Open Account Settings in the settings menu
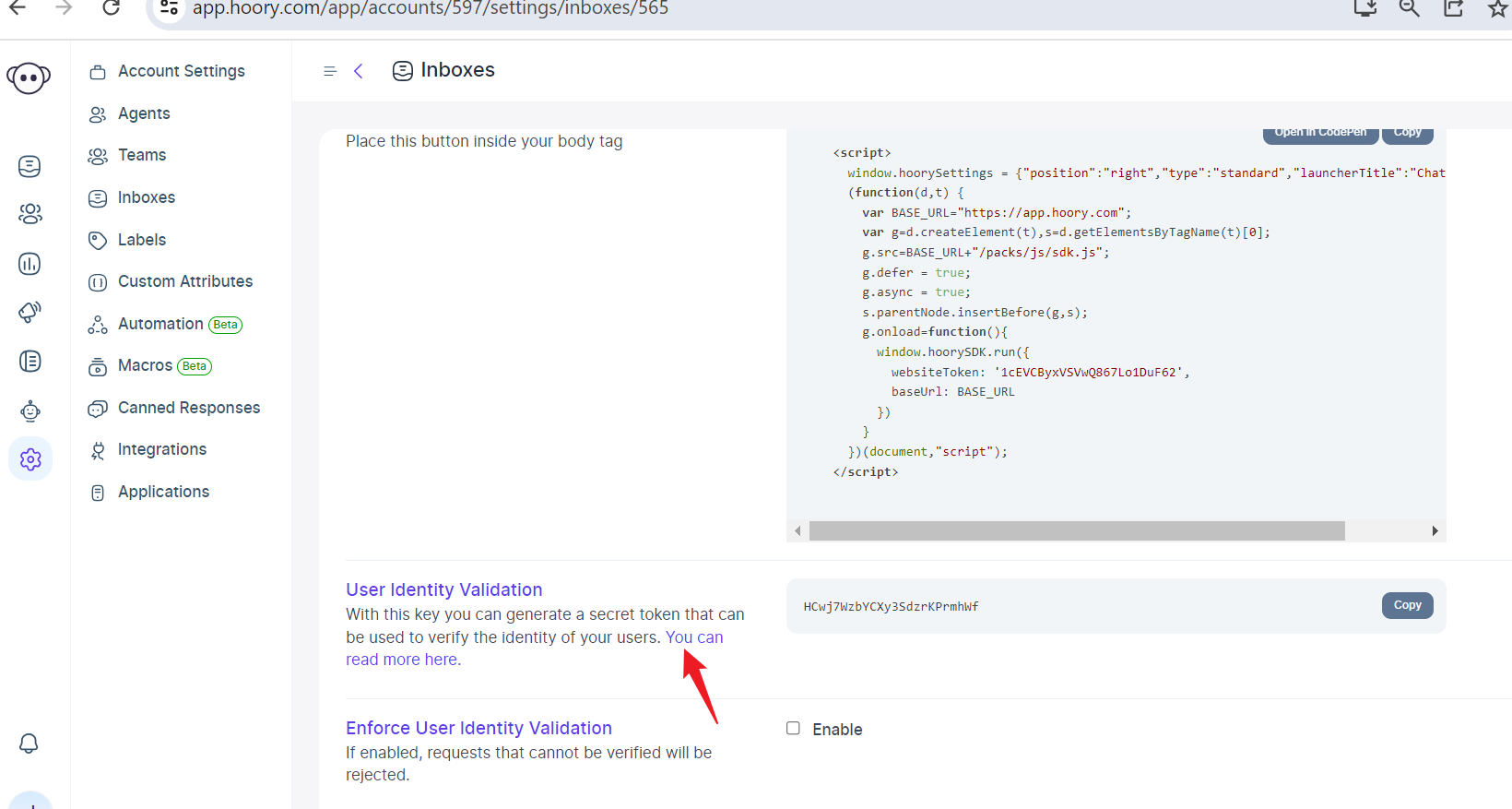Screen dimensions: 1512x809 click(167, 72)
